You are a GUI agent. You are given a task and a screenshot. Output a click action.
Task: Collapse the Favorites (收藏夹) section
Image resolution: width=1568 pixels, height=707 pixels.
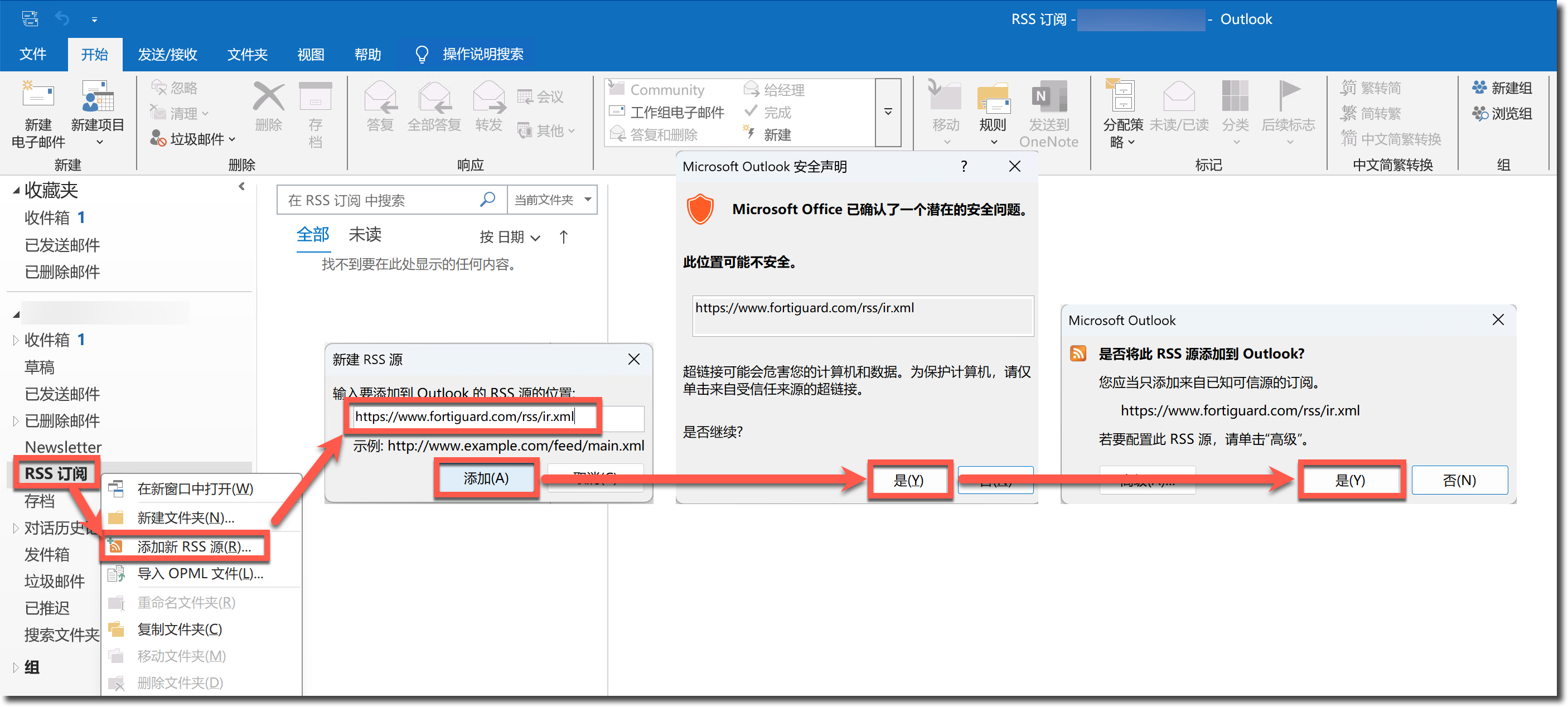[16, 191]
